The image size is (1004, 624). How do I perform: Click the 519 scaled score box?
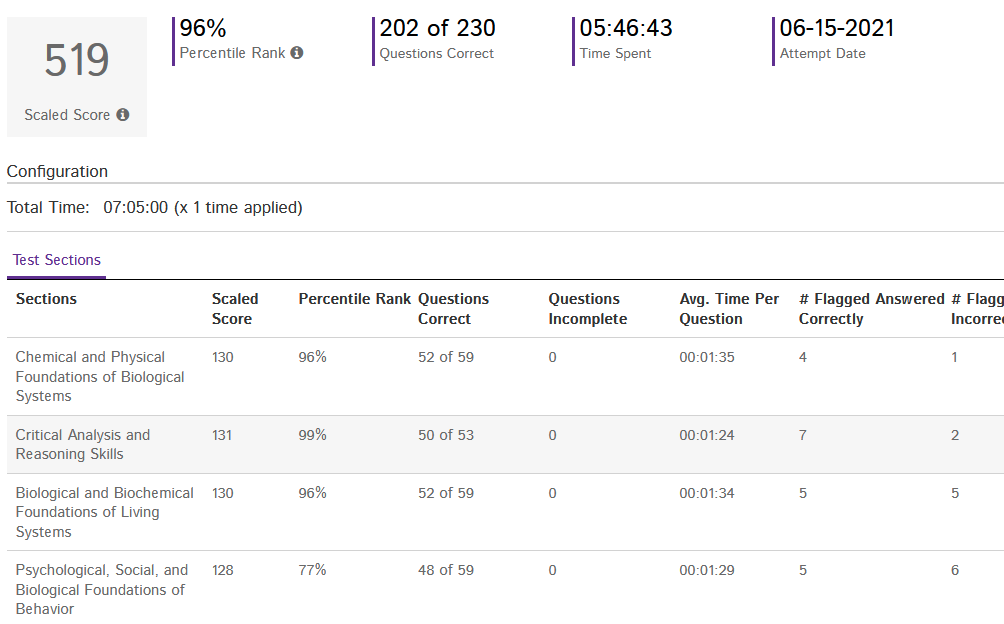point(77,77)
